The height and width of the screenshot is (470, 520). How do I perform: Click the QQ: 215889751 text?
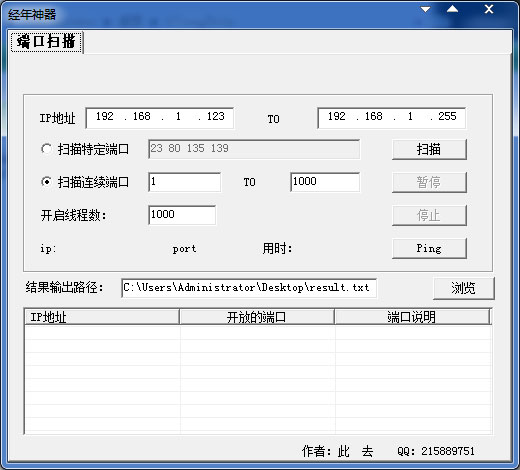tap(436, 451)
